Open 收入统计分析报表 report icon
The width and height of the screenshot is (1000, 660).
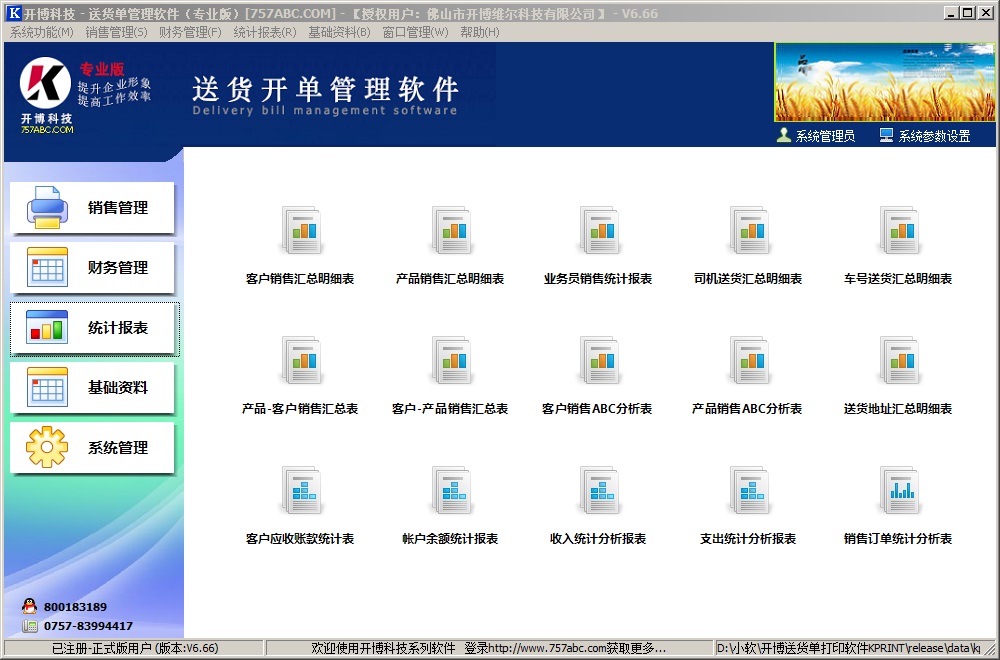coord(598,491)
